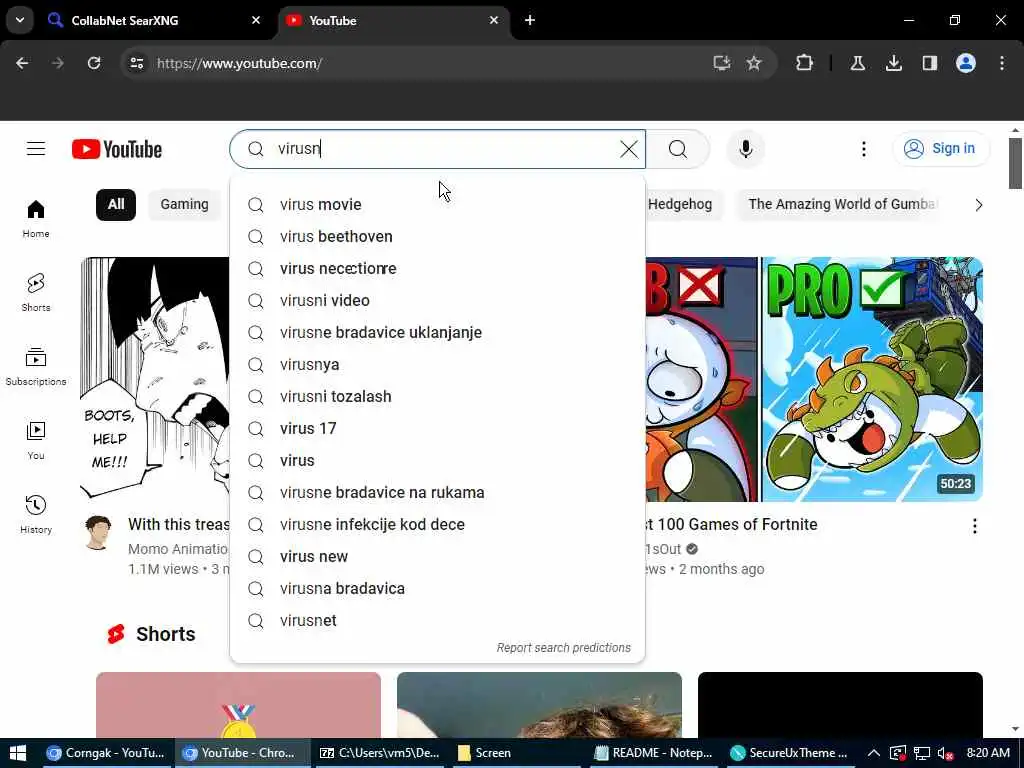This screenshot has width=1024, height=768.
Task: Open Fortnite video's three-dot options
Action: click(x=974, y=526)
